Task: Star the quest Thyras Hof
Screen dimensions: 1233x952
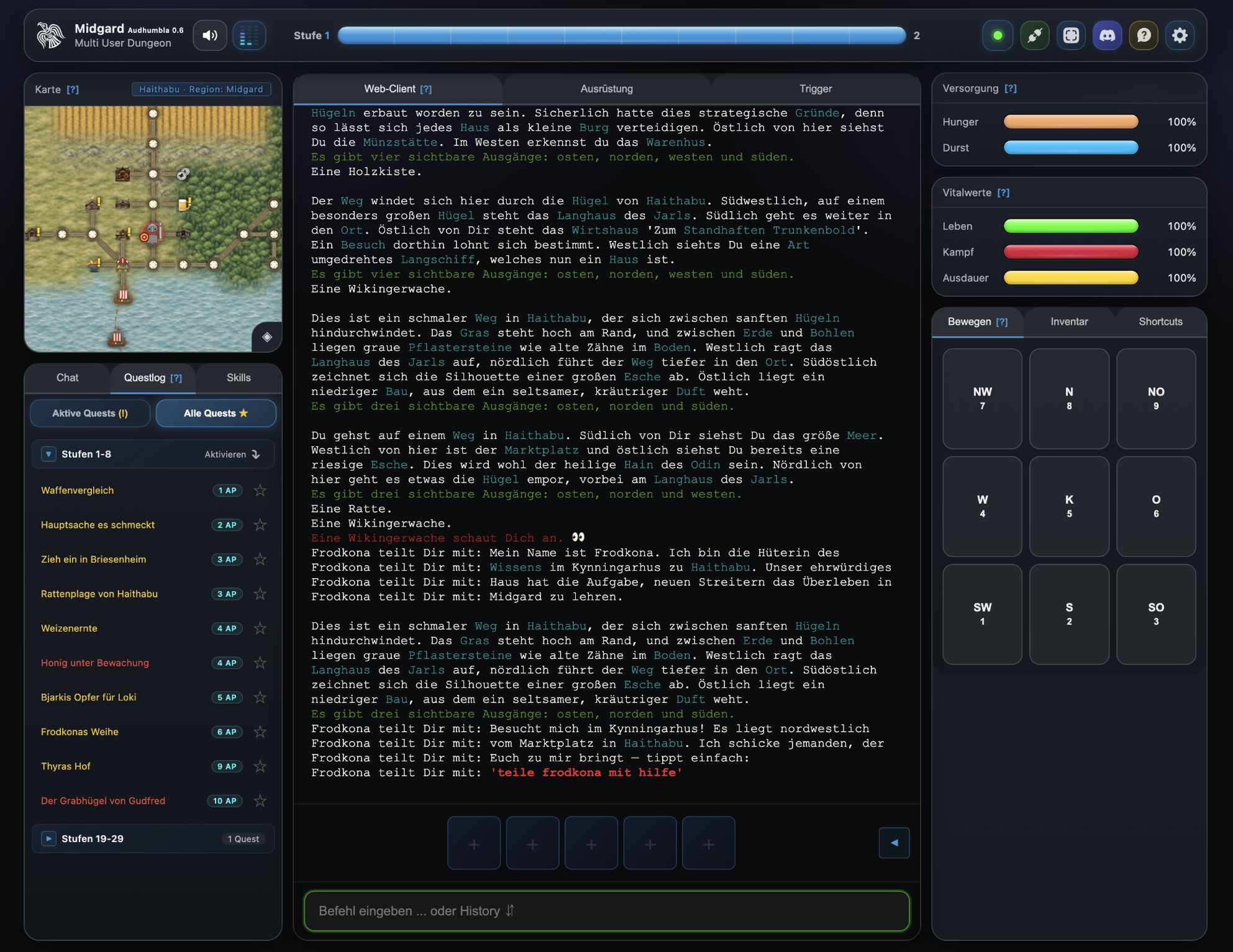Action: click(x=260, y=766)
